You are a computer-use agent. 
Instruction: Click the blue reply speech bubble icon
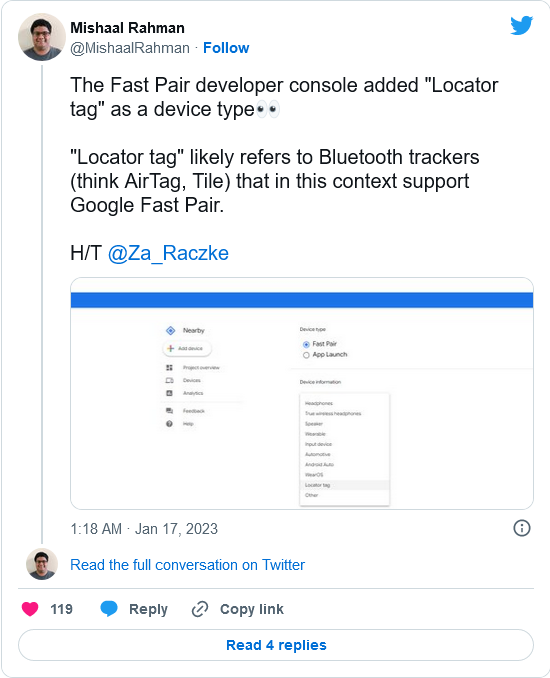tap(109, 608)
